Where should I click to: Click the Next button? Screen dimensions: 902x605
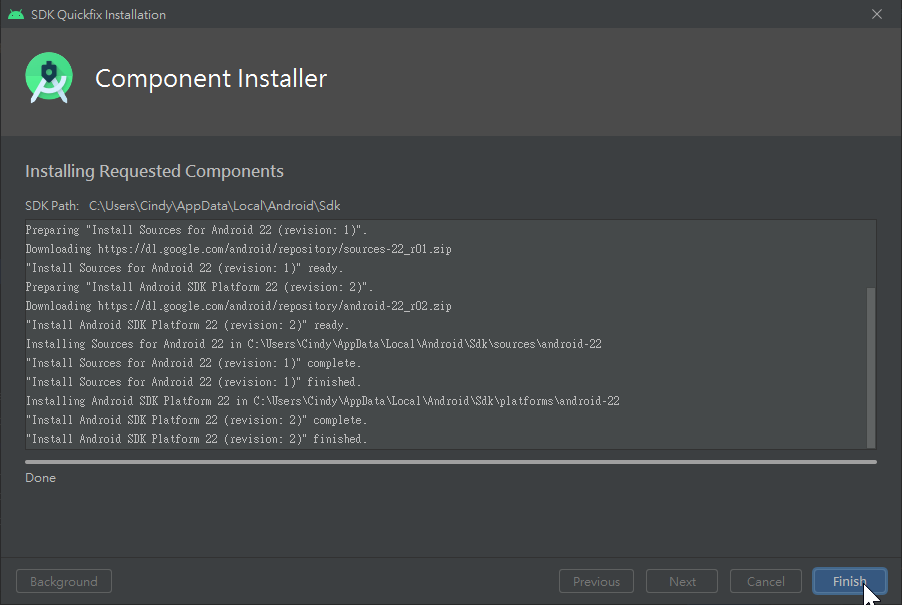point(682,581)
